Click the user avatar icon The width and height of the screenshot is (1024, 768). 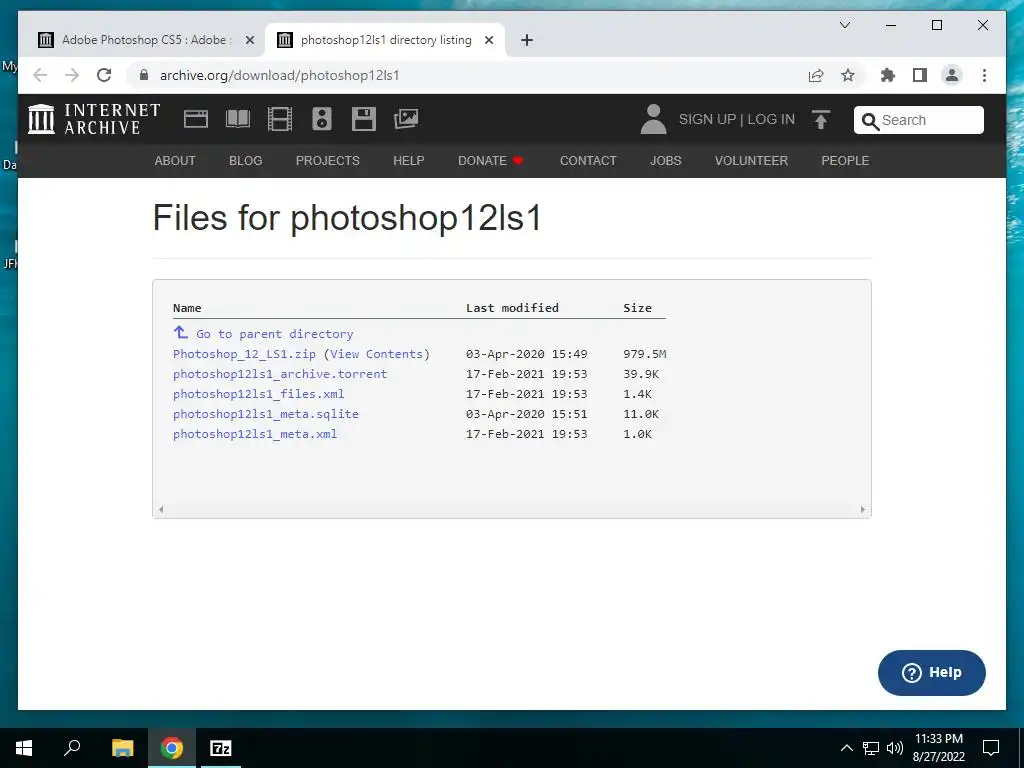(653, 119)
